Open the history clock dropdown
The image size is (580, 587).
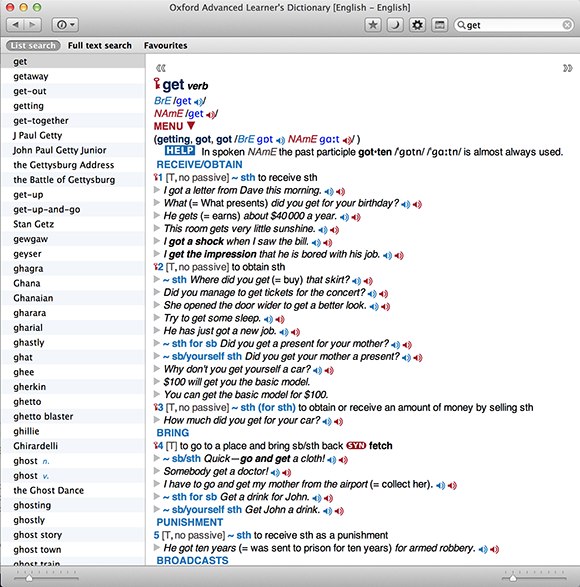tap(65, 25)
